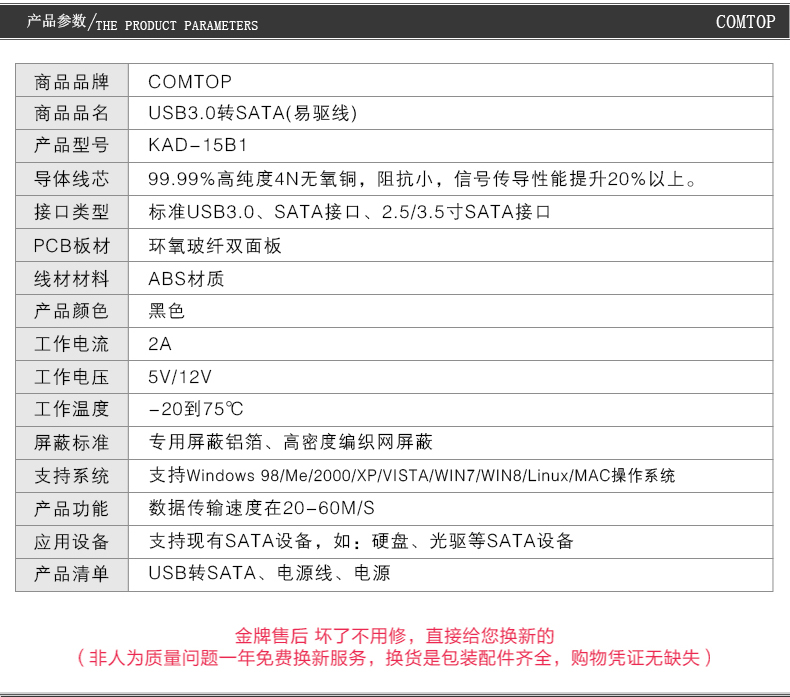790x697 pixels.
Task: Select the 工作电流 label cell
Action: (72, 344)
